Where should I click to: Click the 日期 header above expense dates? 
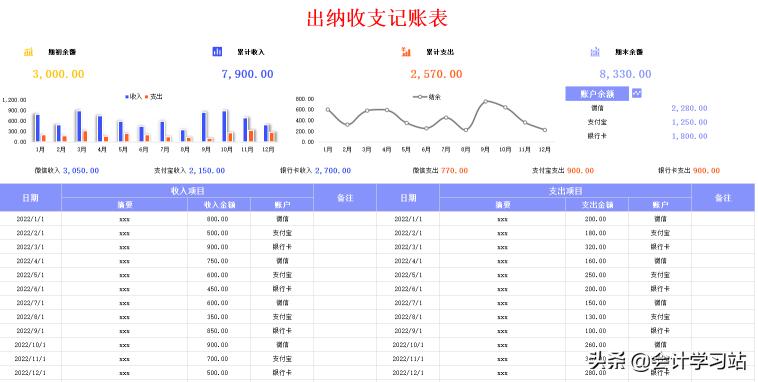pyautogui.click(x=408, y=198)
